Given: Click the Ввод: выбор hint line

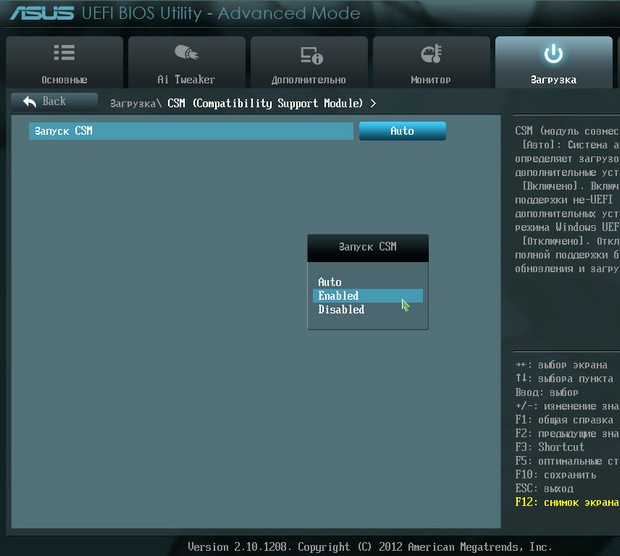Looking at the screenshot, I should coord(547,392).
